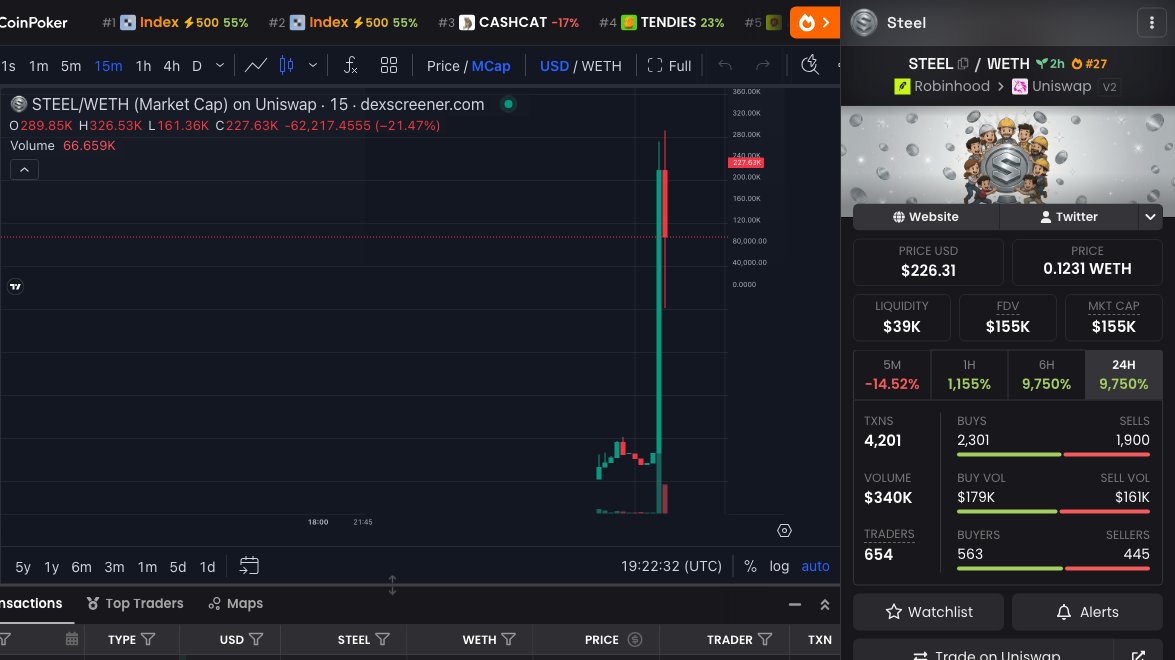Collapse the chart legend with caret button
1175x660 pixels.
click(24, 170)
